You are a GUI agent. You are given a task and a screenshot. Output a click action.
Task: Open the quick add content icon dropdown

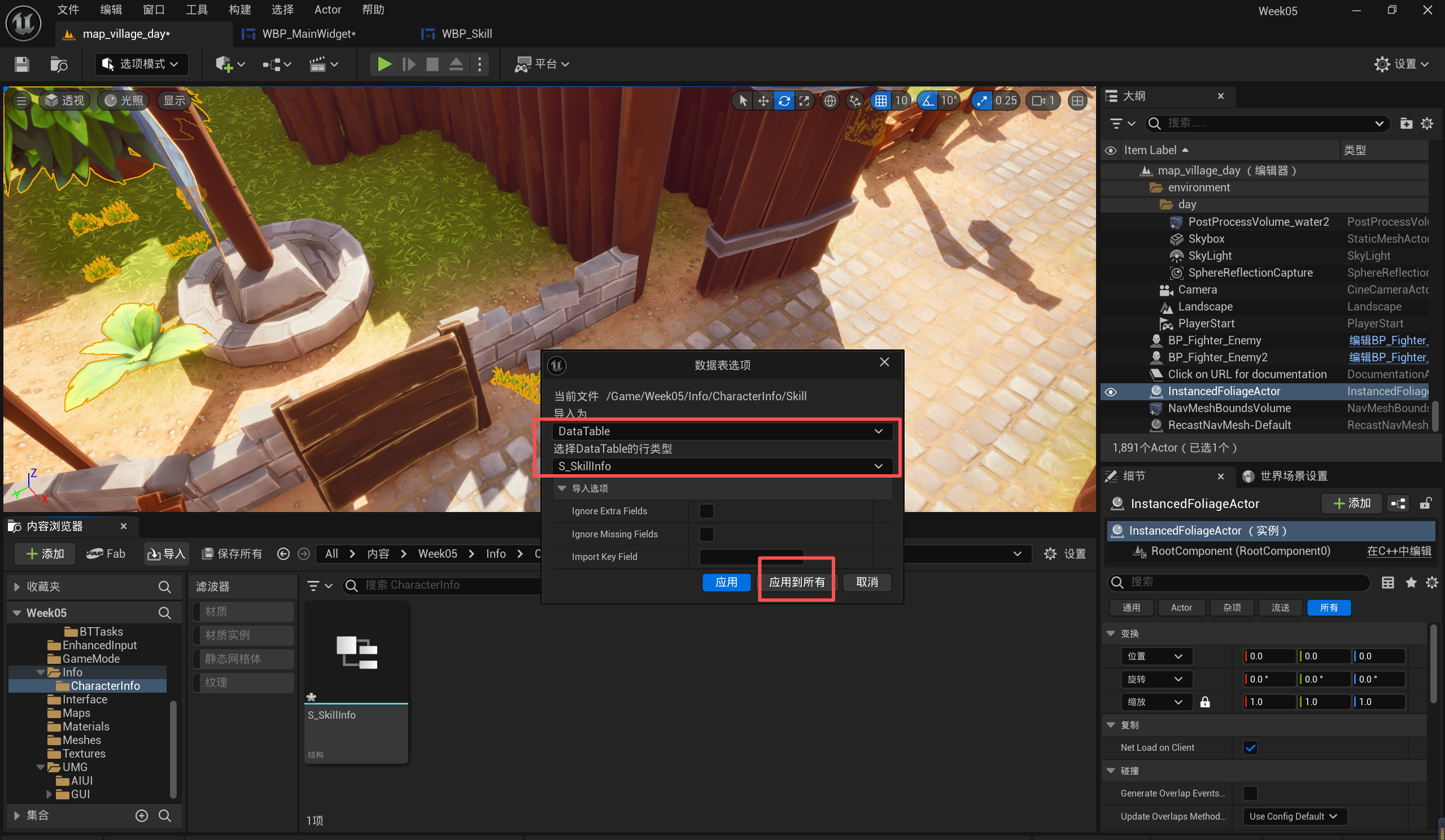coord(230,64)
